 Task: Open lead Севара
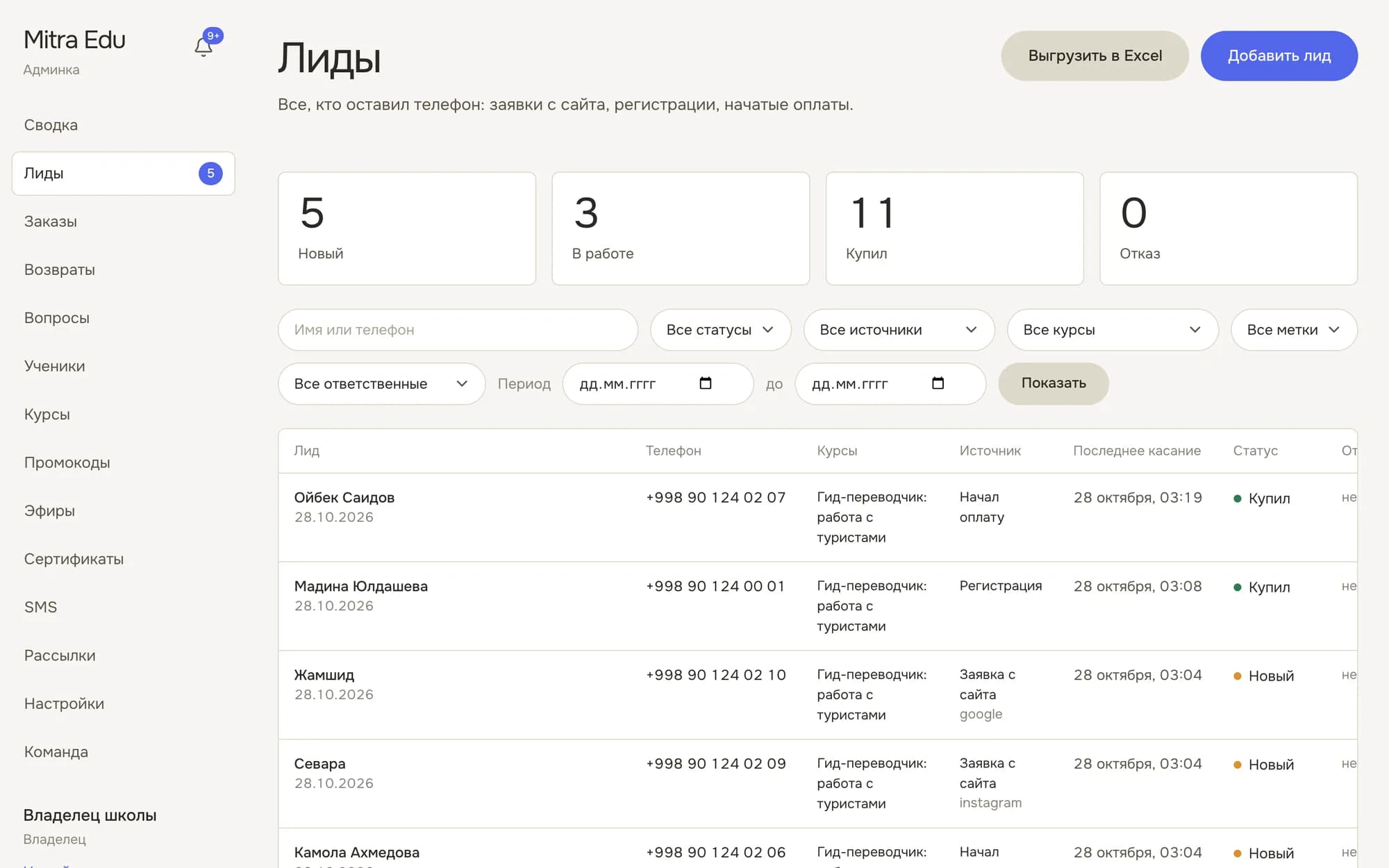[319, 764]
